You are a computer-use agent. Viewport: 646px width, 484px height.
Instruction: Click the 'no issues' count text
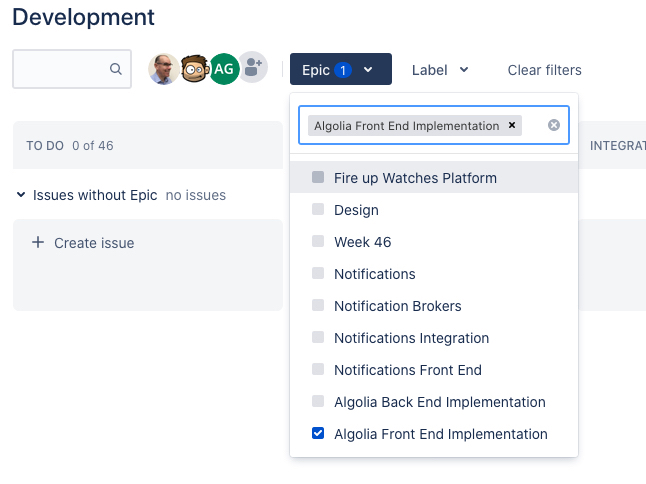coord(196,195)
